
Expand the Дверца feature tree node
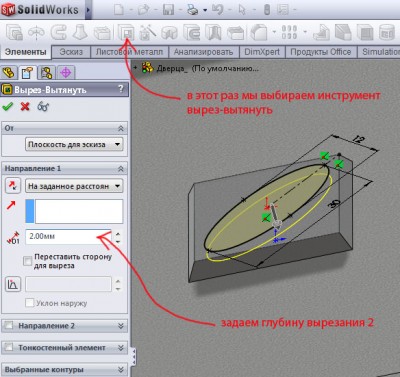coord(135,68)
